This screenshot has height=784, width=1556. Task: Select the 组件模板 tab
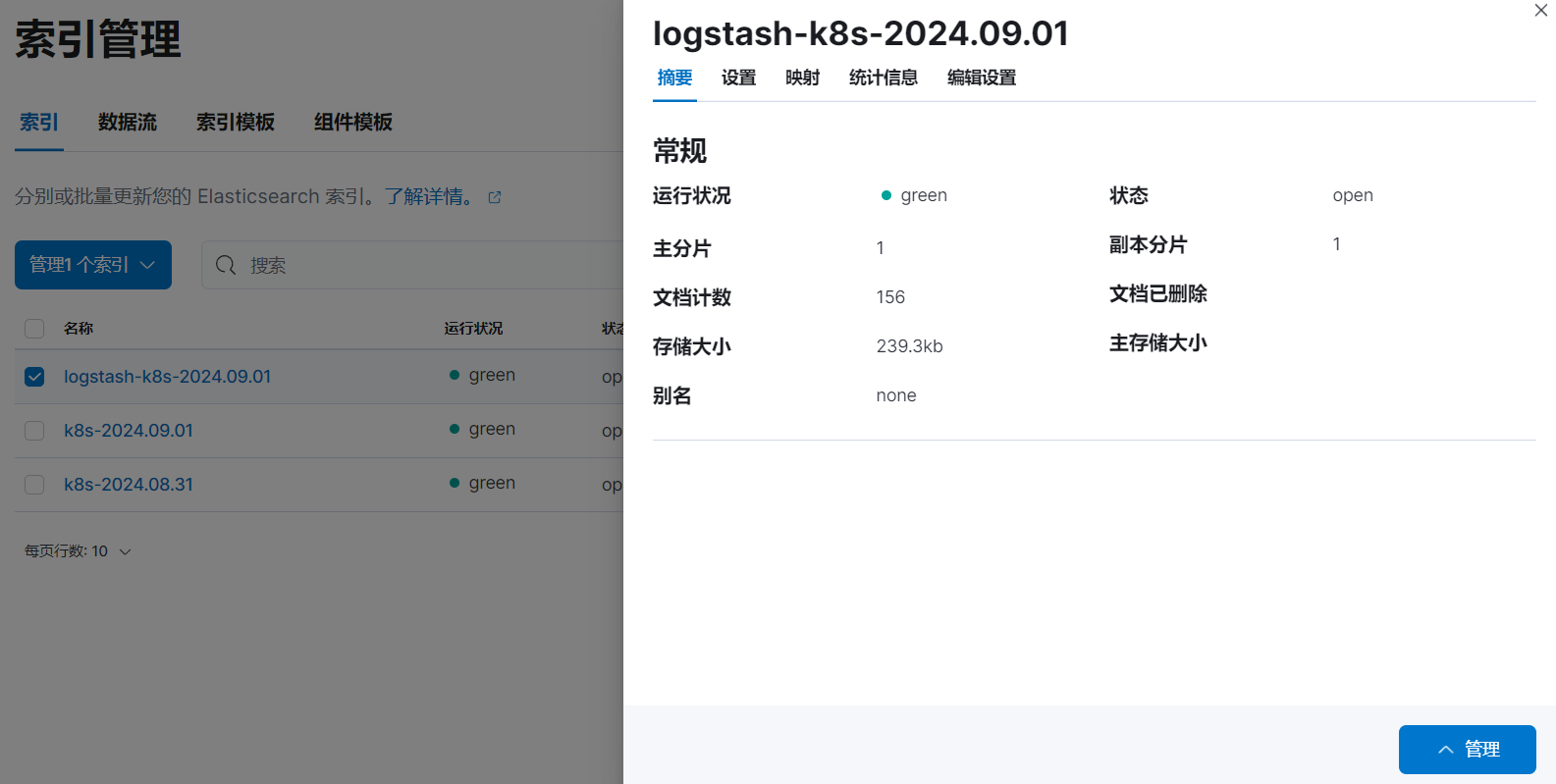(353, 123)
